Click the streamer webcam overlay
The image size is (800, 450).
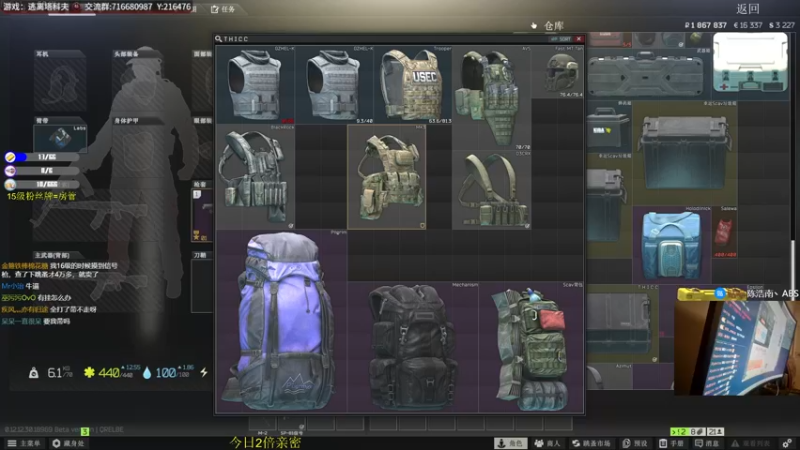tap(737, 347)
